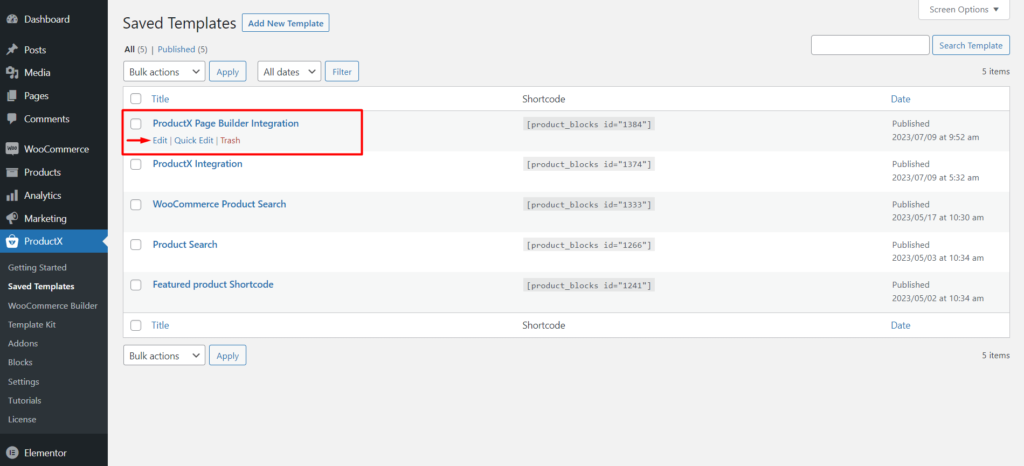Screen dimensions: 1024x466
Task: Open the ProductX Page Builder Integration title
Action: (225, 123)
